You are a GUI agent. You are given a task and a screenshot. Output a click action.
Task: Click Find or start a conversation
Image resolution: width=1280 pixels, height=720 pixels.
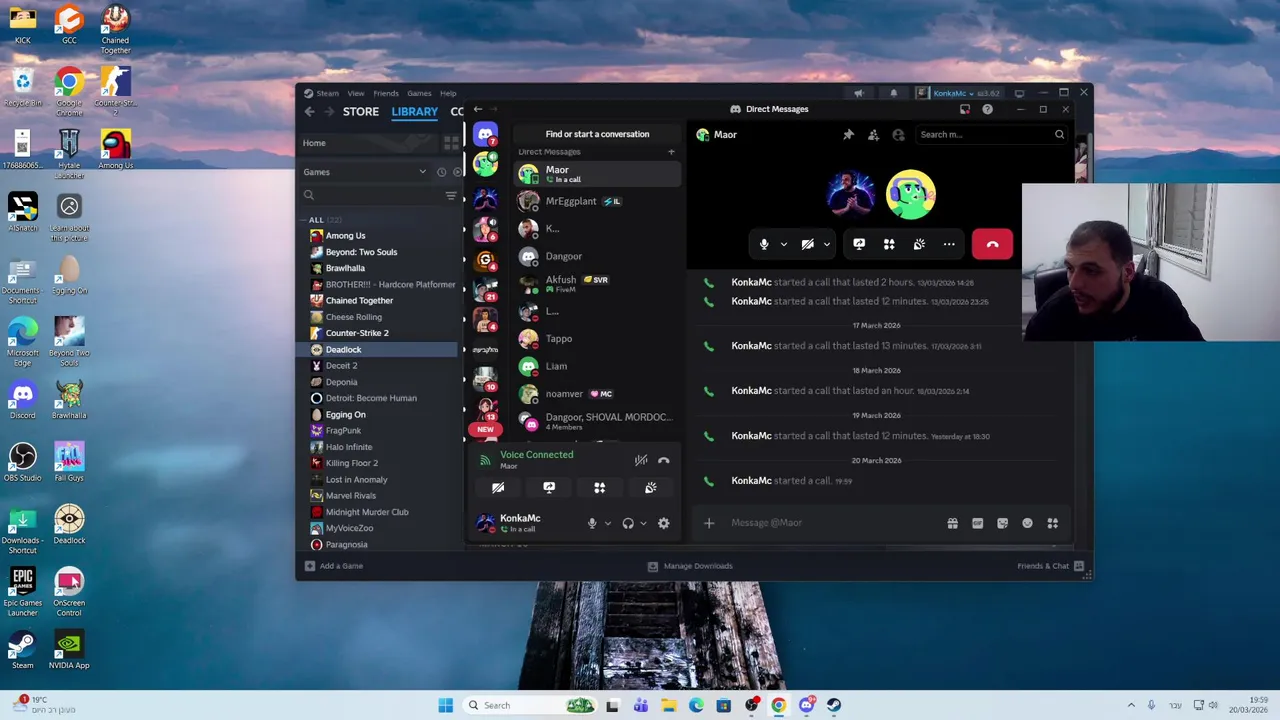click(597, 134)
